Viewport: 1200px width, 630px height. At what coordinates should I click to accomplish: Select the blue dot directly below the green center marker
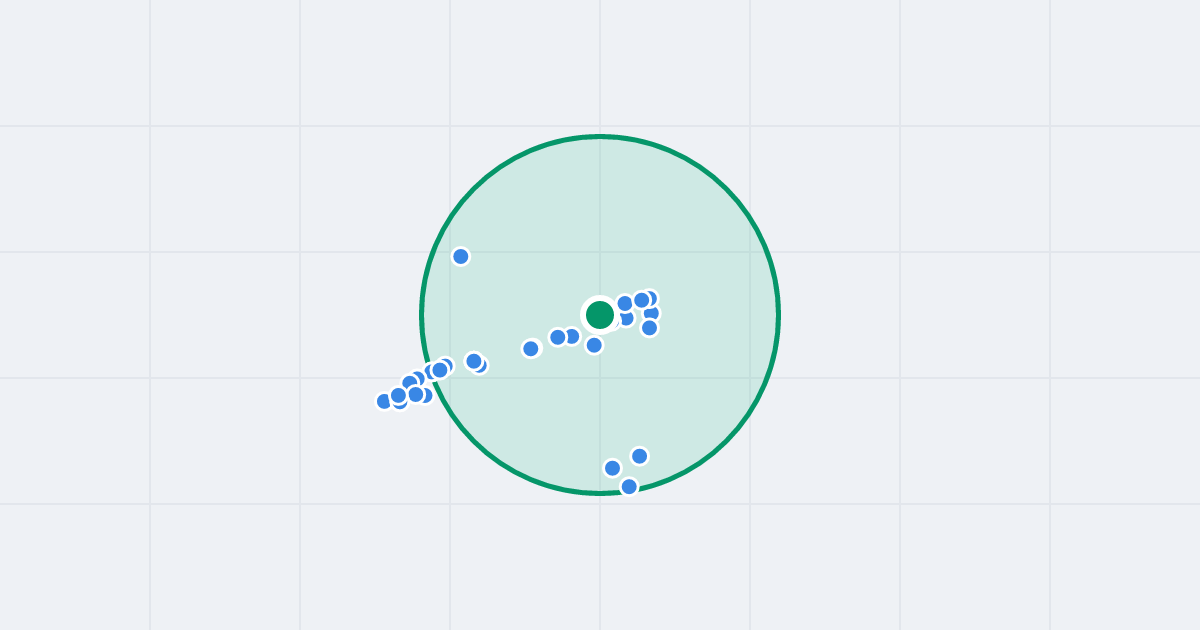[594, 345]
